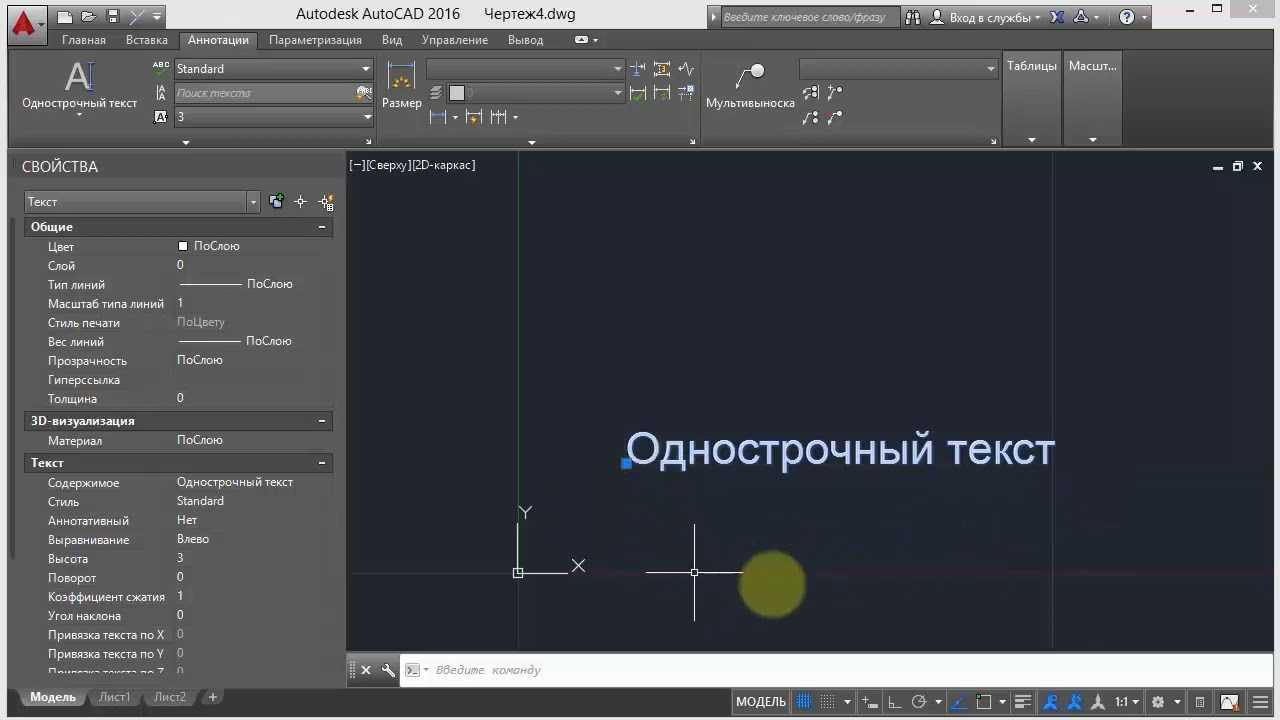
Task: Click the МОДЕЛЬ button in status bar
Action: coord(761,702)
